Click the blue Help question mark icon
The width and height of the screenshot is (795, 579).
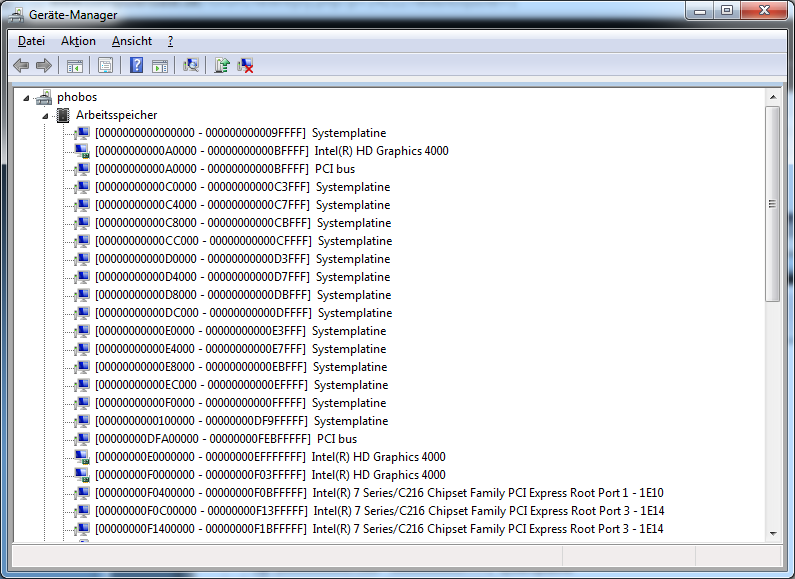(136, 65)
